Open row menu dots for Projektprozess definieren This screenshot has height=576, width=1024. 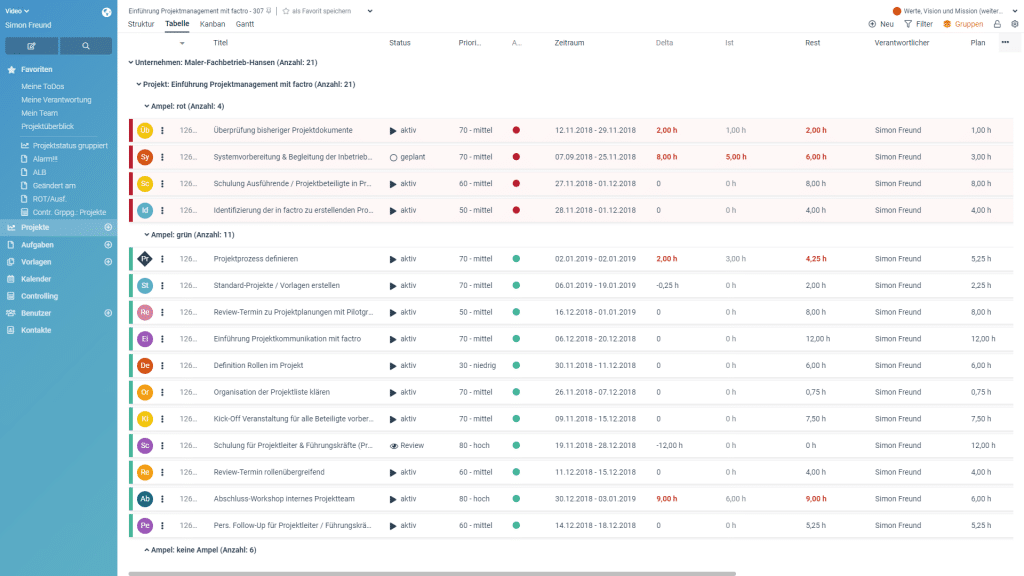pos(163,259)
